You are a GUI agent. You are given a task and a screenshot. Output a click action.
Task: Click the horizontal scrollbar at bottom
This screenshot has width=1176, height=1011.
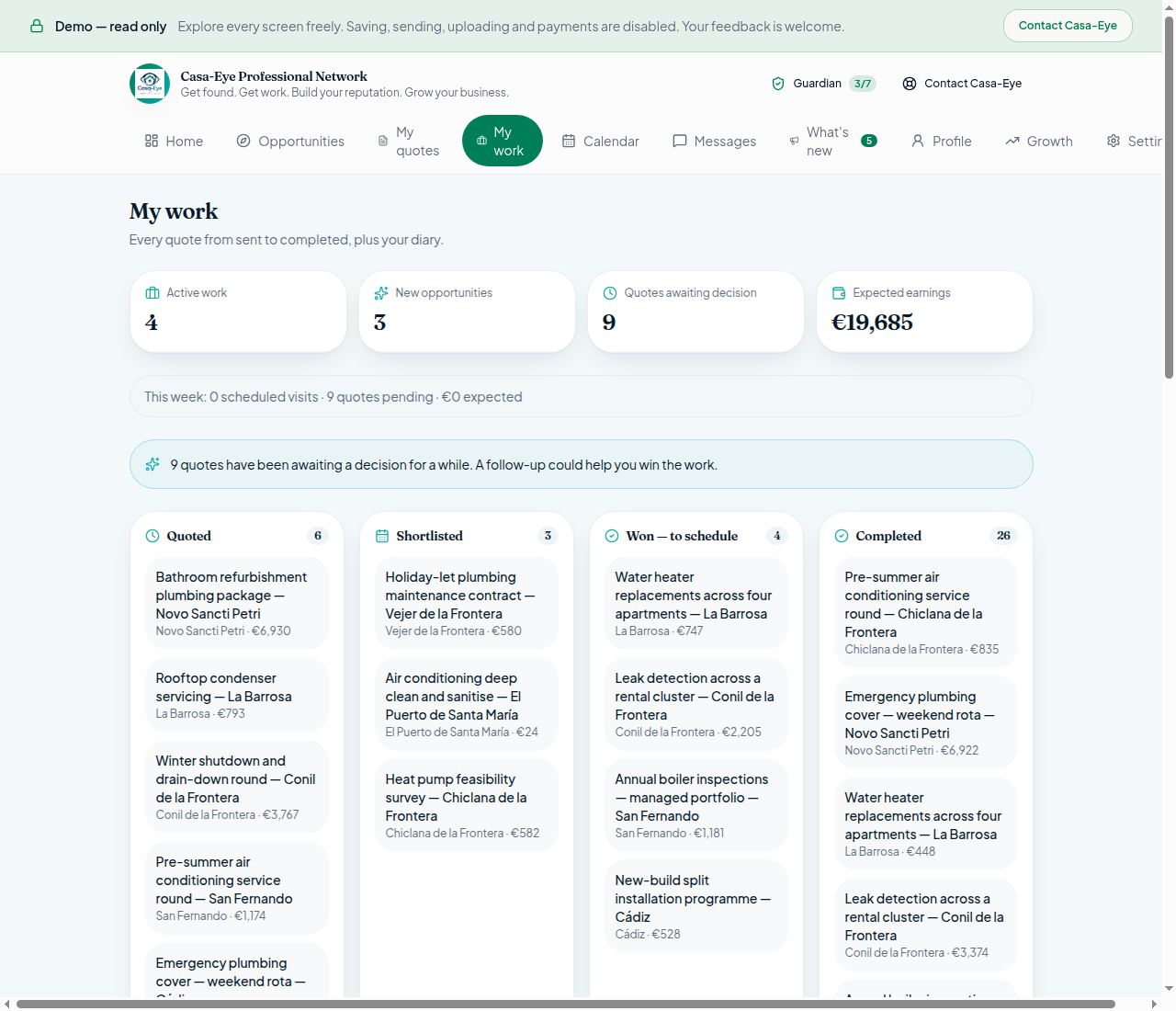click(566, 1004)
